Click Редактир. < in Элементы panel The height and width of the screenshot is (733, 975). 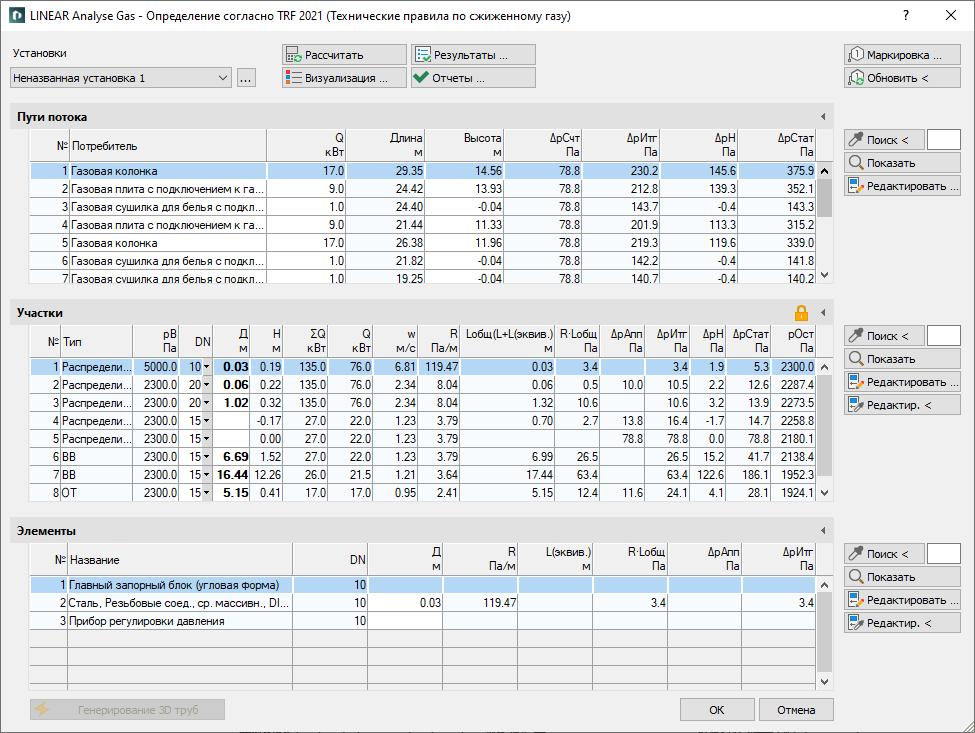pyautogui.click(x=902, y=623)
